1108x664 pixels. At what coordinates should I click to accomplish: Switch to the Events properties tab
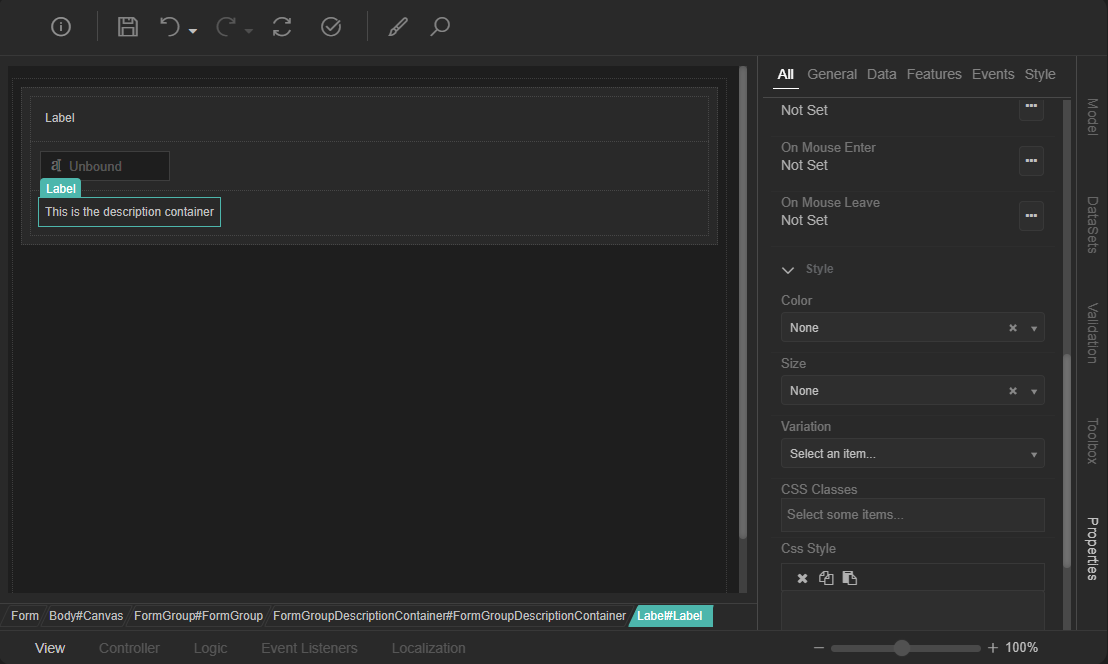pos(992,74)
